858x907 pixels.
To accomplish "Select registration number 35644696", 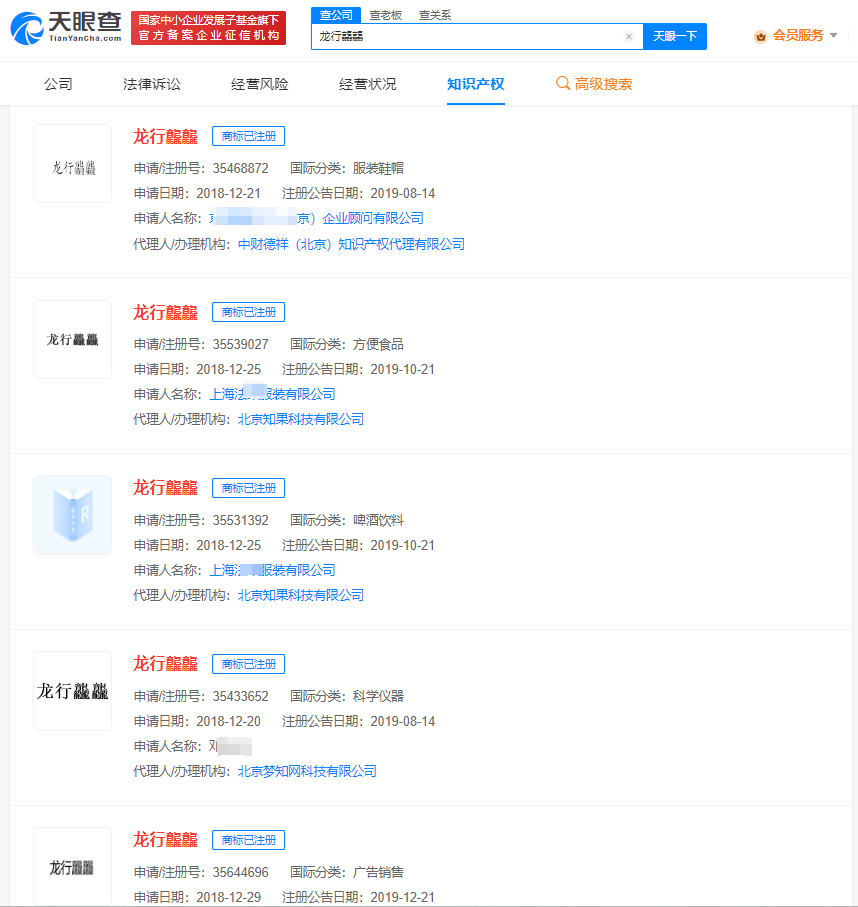I will tap(241, 872).
